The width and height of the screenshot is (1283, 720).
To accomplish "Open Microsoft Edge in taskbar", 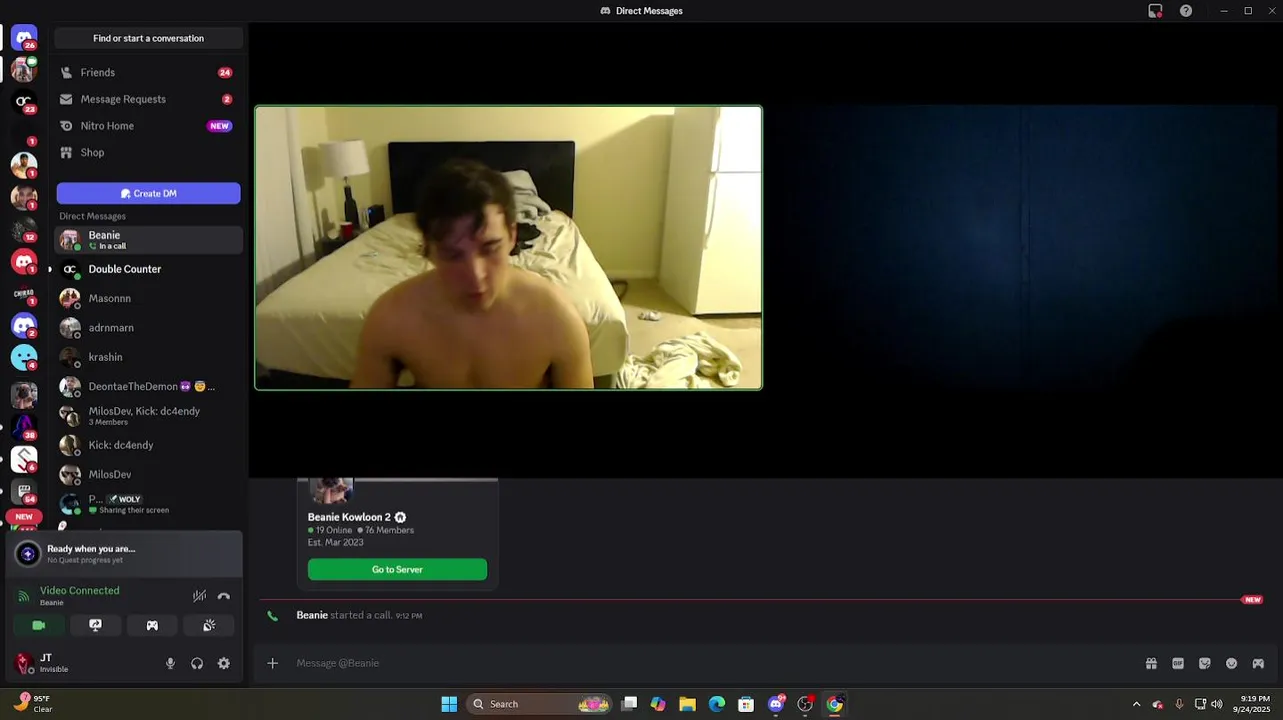I will (717, 704).
